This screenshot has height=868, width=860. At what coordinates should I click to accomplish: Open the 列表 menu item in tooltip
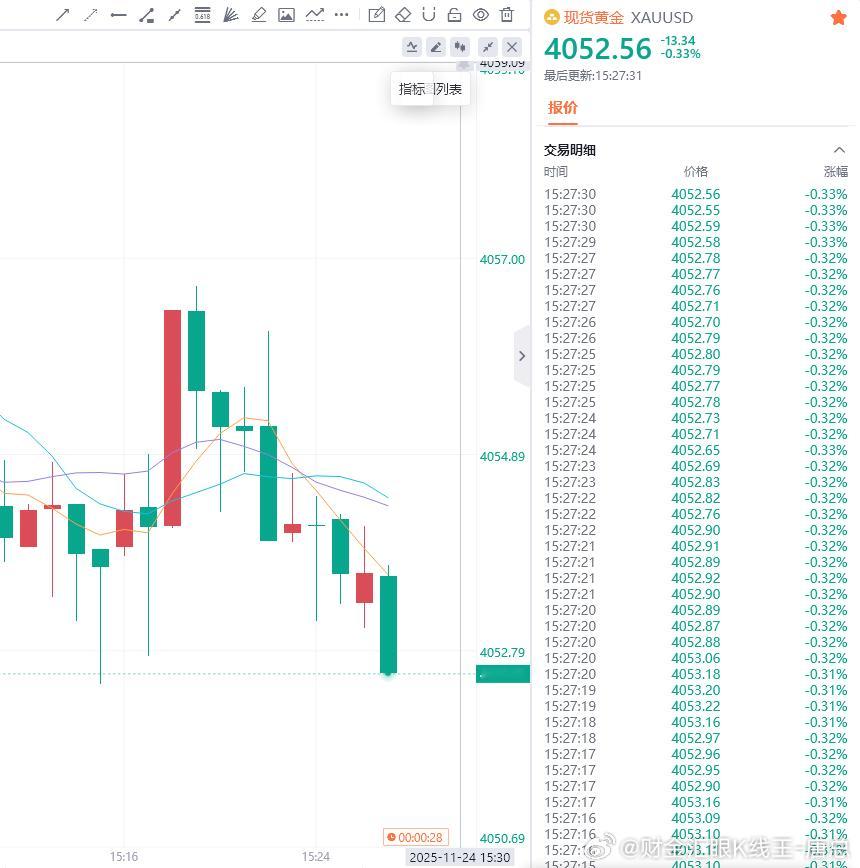pos(446,89)
